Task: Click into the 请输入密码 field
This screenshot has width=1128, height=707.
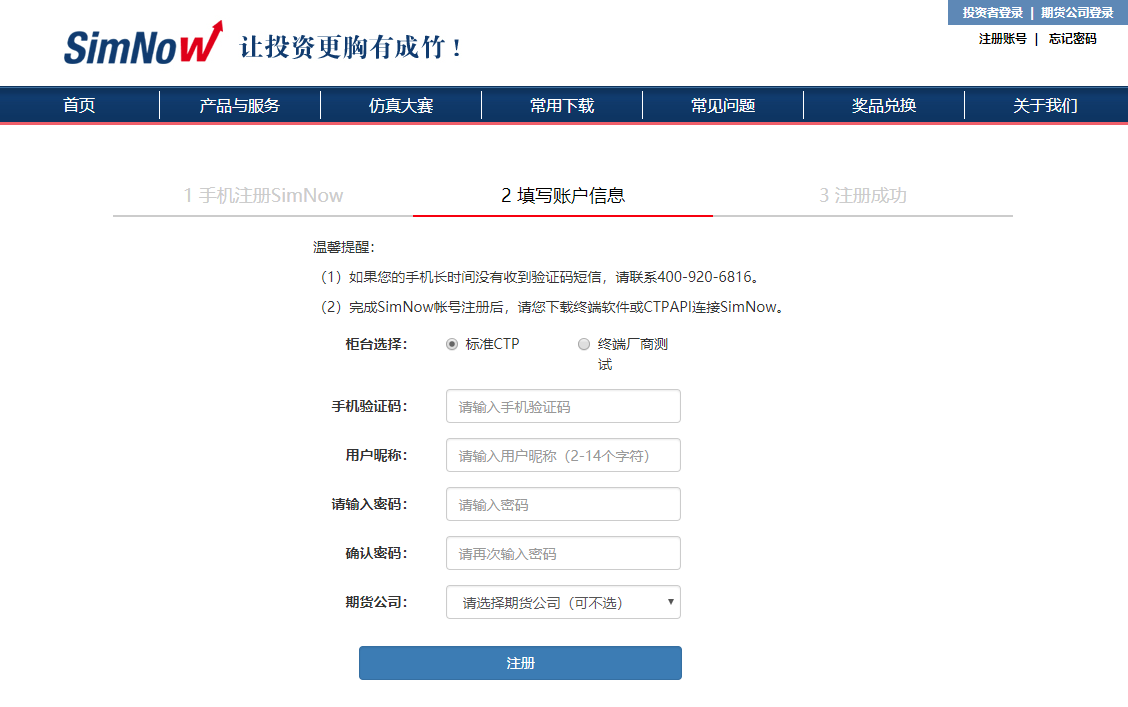Action: pos(563,504)
